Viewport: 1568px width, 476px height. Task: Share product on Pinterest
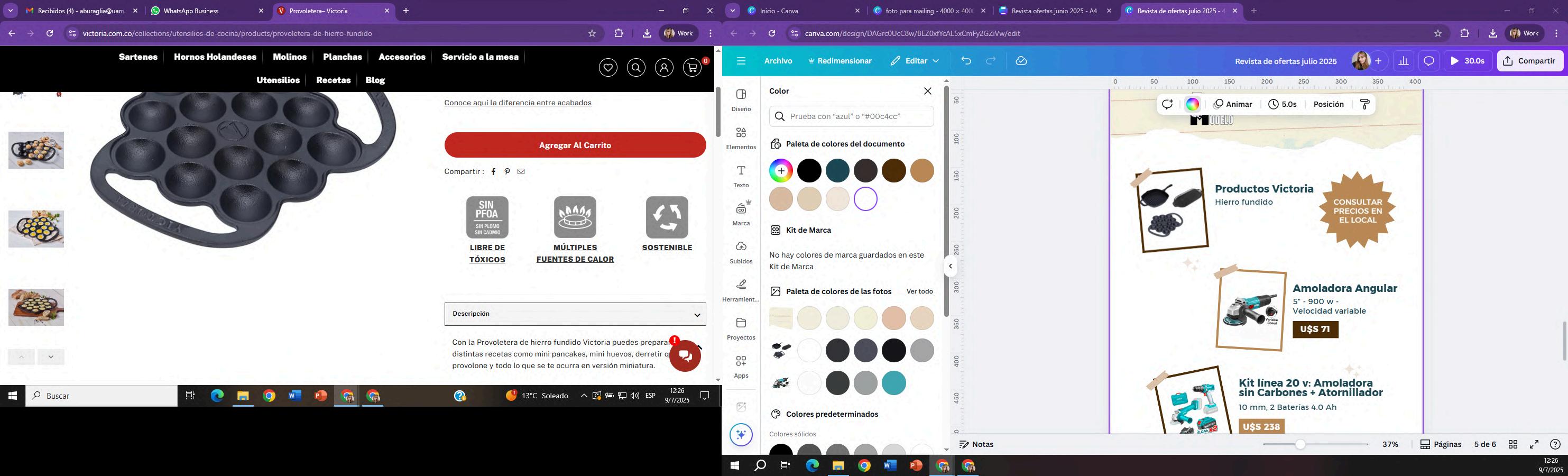[x=507, y=172]
